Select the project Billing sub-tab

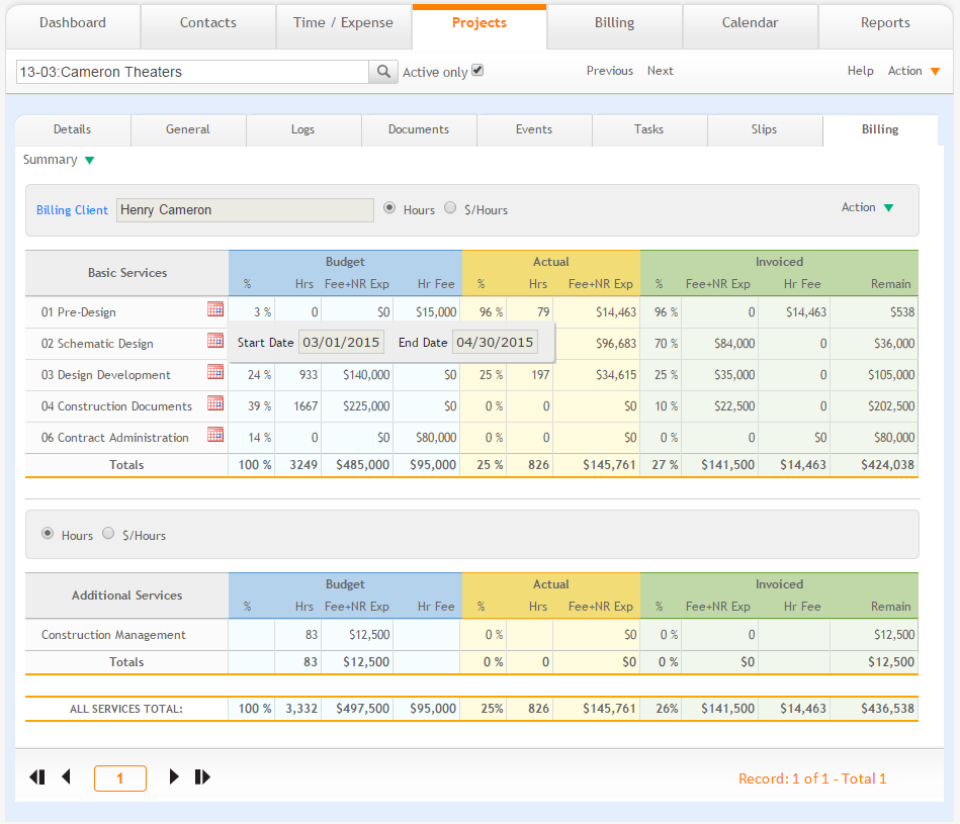pyautogui.click(x=880, y=130)
